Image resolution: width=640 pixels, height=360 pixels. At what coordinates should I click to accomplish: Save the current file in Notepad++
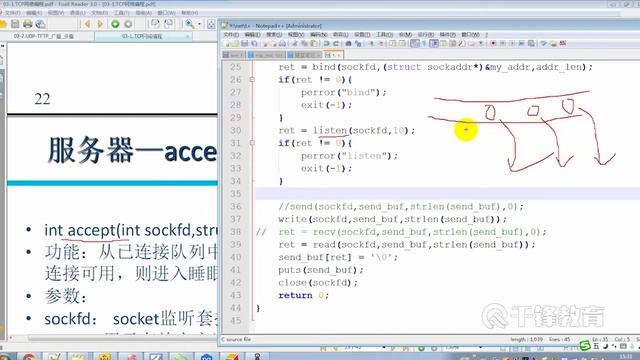point(244,43)
